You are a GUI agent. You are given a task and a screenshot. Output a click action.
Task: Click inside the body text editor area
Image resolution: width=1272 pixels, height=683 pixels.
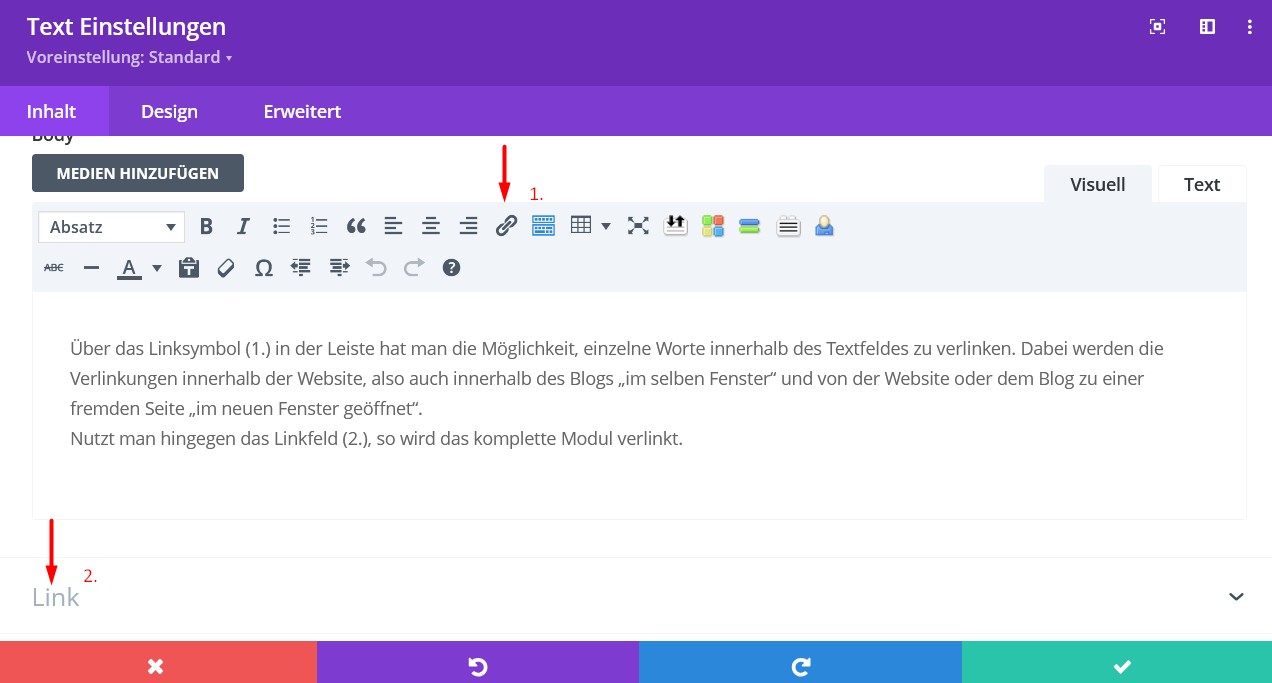click(x=639, y=405)
